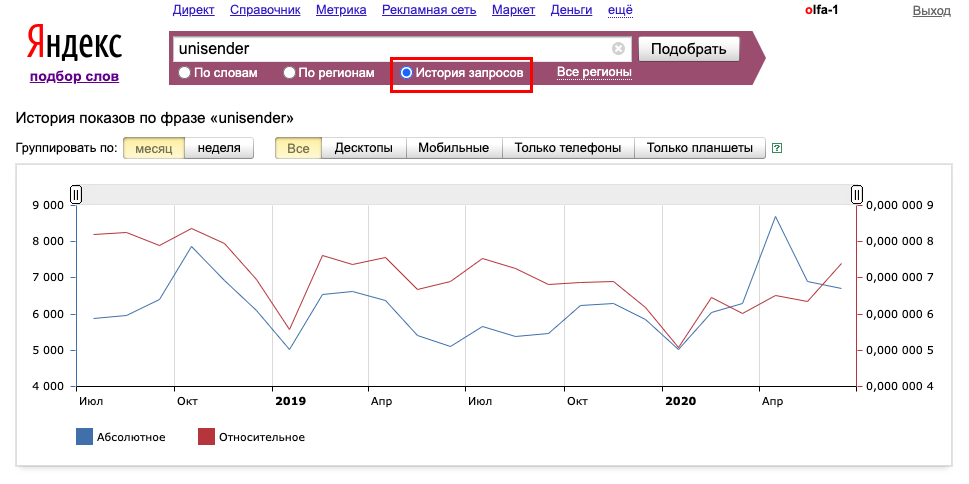
Task: Open the green help question mark icon
Action: click(x=777, y=148)
